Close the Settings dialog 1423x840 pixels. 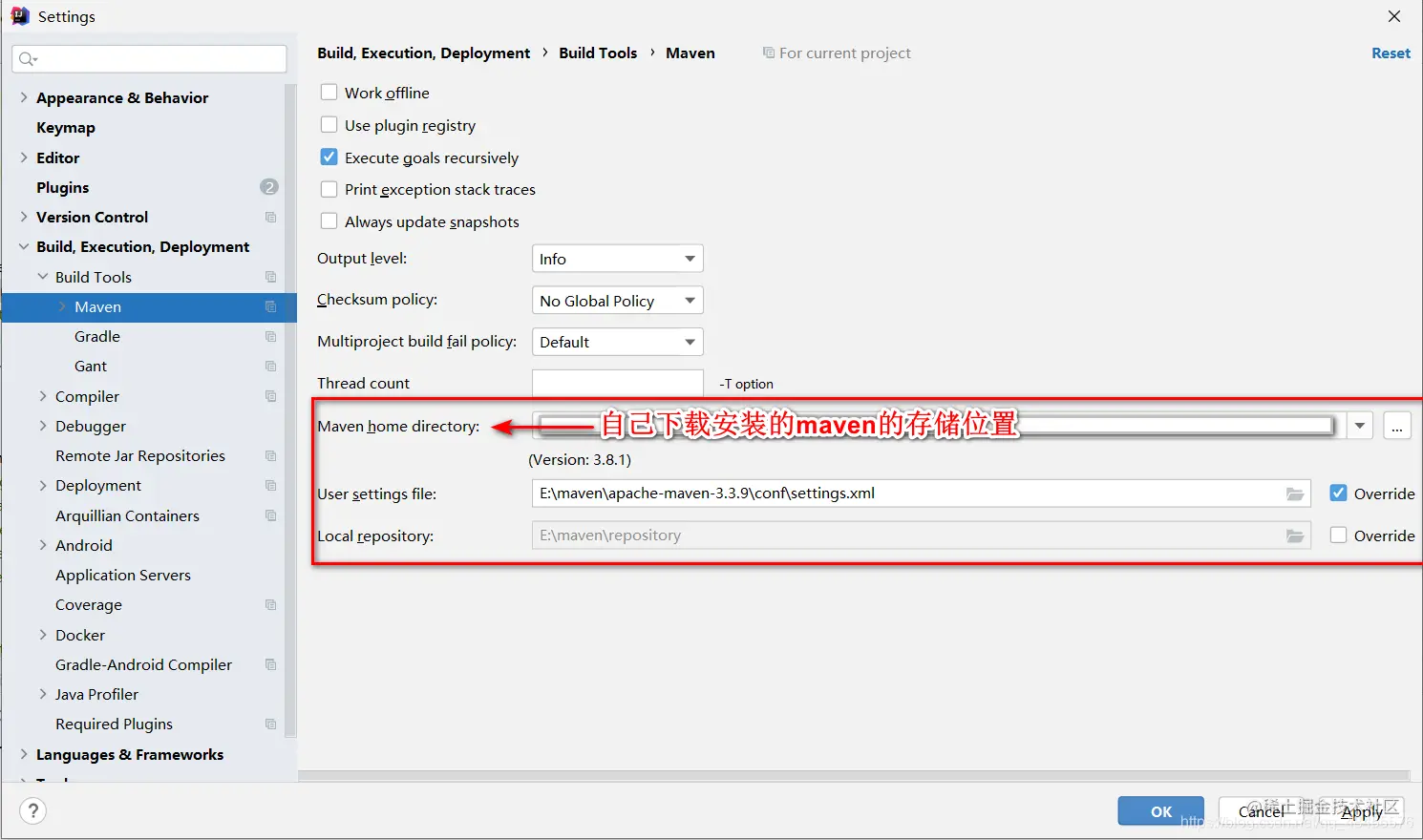[1394, 16]
